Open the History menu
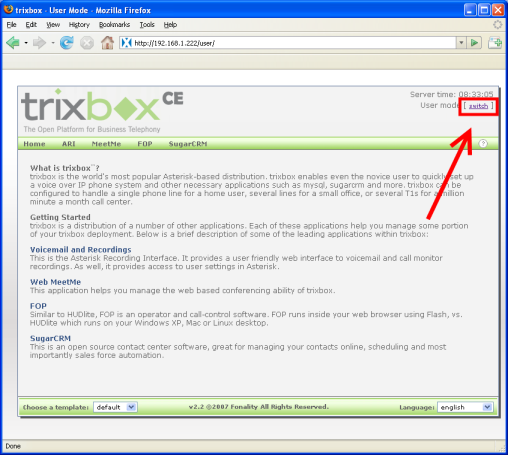 79,25
